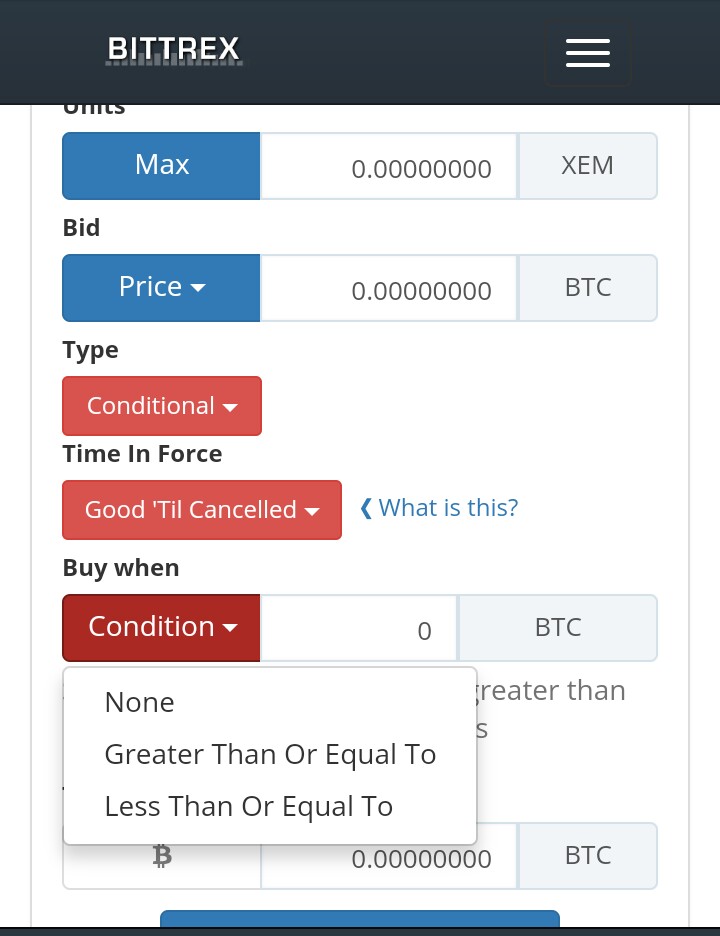Expand the Good 'Til Cancelled dropdown
Image resolution: width=720 pixels, height=936 pixels.
pos(202,510)
